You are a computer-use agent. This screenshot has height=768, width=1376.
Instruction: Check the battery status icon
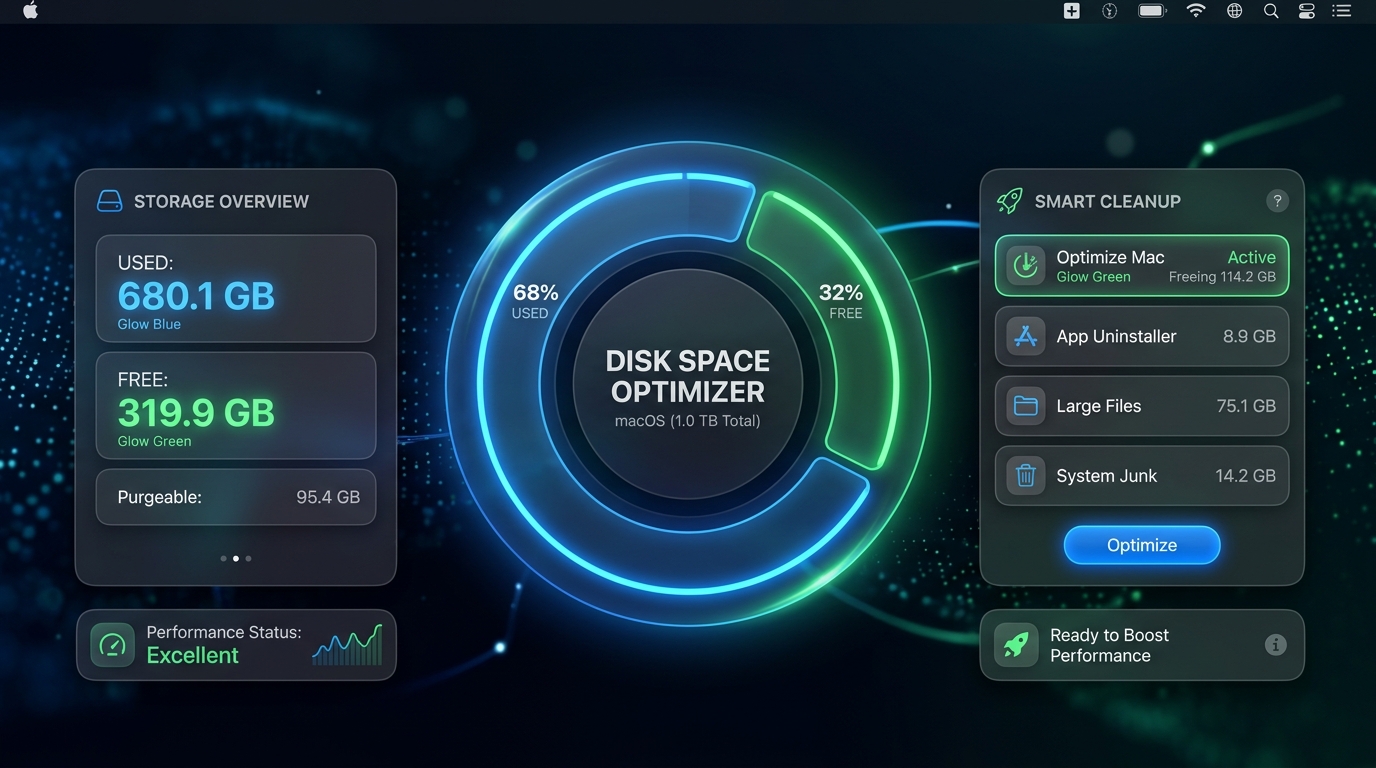(1152, 11)
